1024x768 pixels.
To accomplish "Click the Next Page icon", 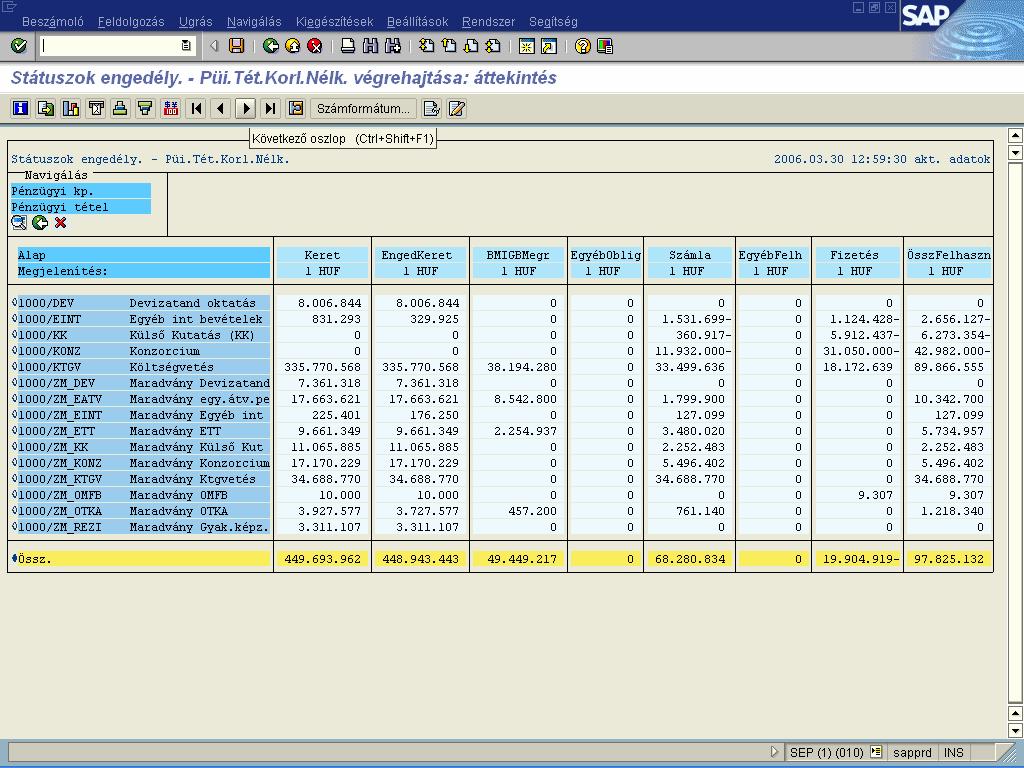I will [471, 46].
